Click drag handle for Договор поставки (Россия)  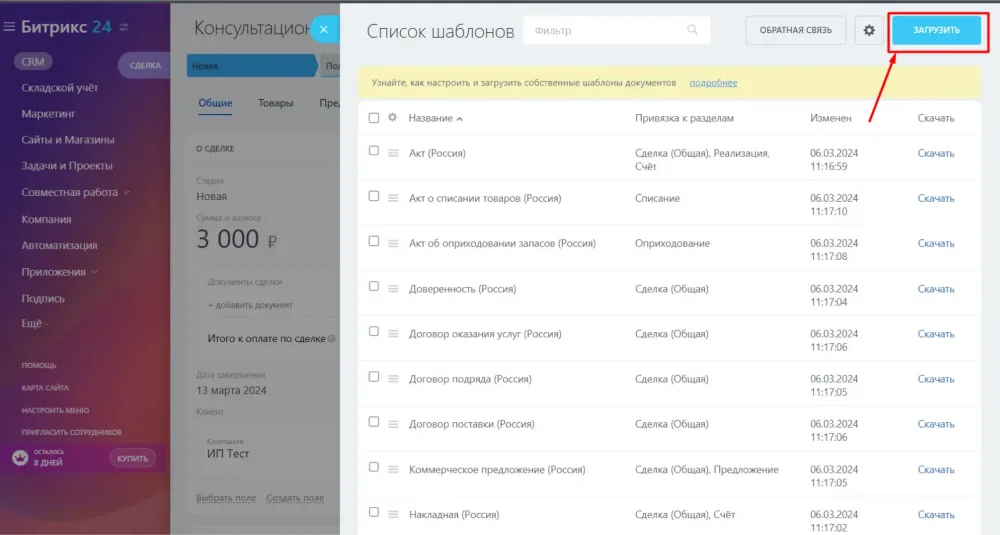pyautogui.click(x=393, y=424)
